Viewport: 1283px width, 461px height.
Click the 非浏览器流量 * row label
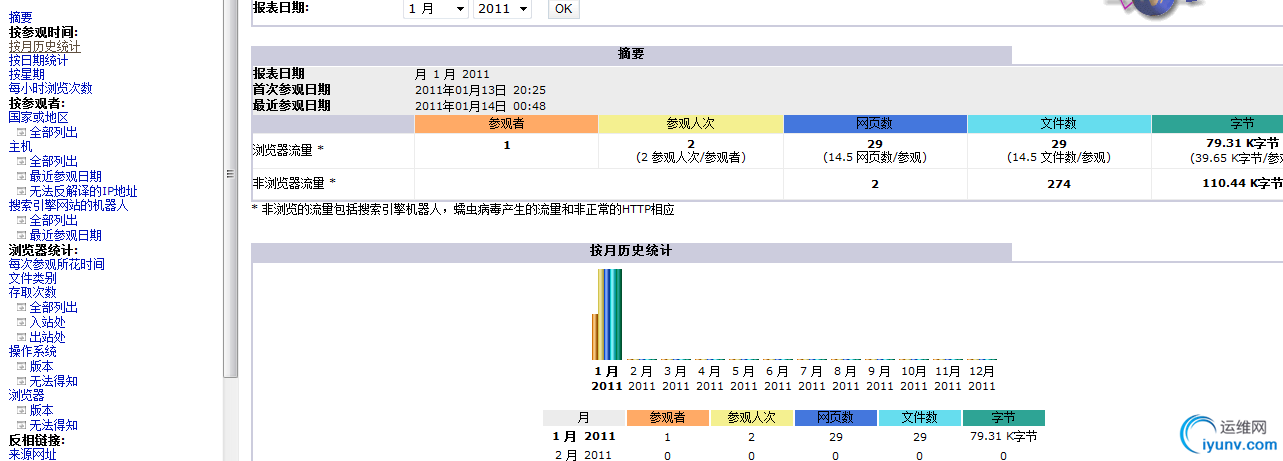(x=294, y=184)
